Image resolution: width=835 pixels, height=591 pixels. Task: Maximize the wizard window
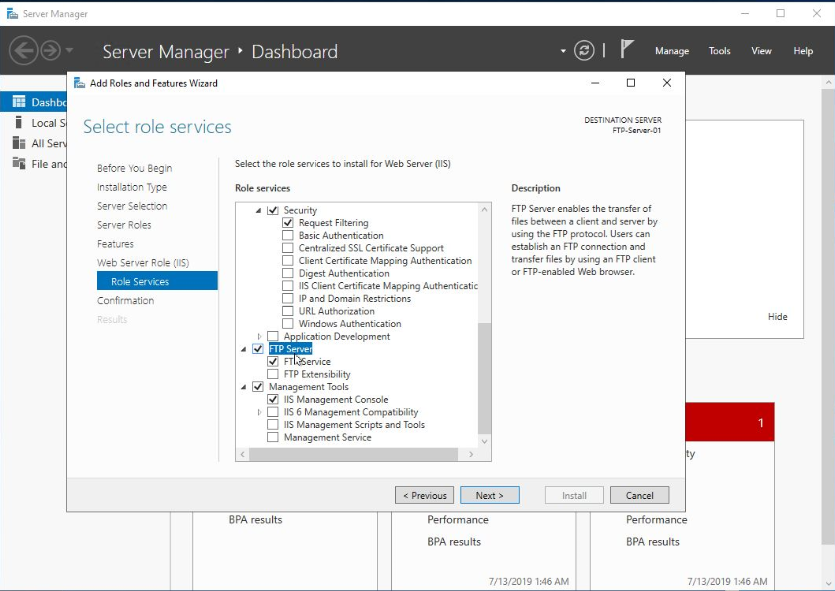click(631, 83)
